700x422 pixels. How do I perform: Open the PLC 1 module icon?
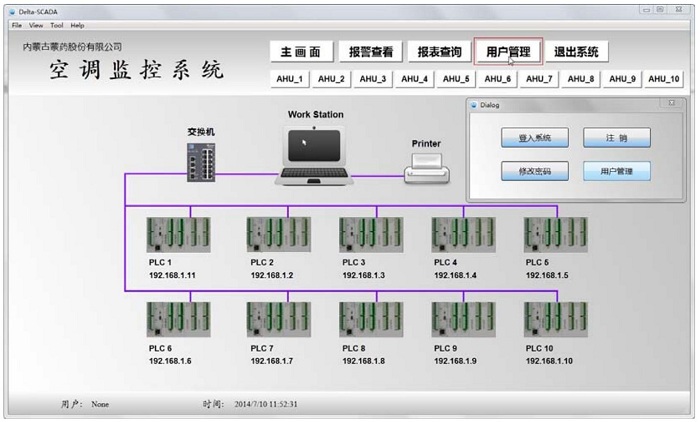click(178, 235)
